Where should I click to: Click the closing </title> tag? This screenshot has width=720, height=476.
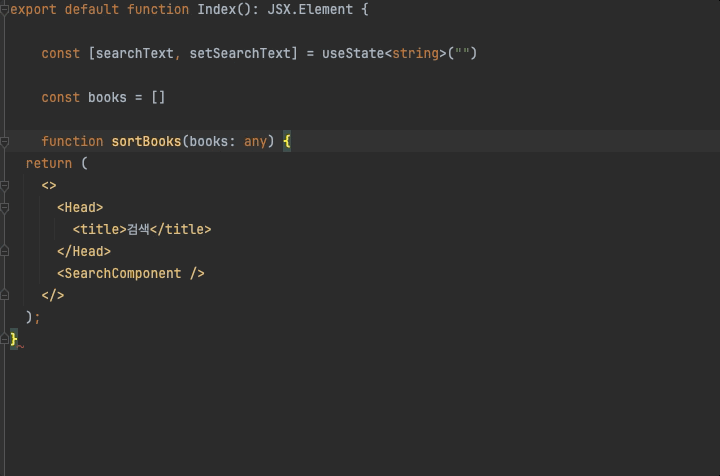pos(180,230)
